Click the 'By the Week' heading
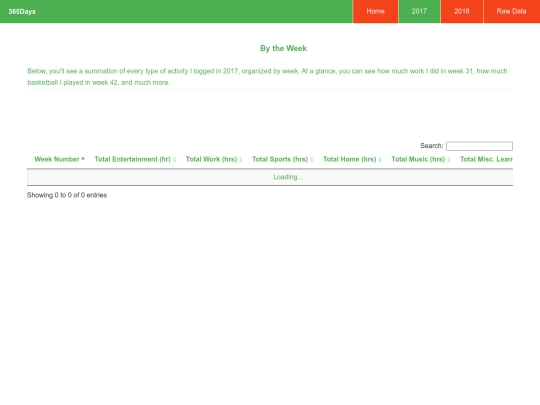The height and width of the screenshot is (405, 540). click(283, 48)
